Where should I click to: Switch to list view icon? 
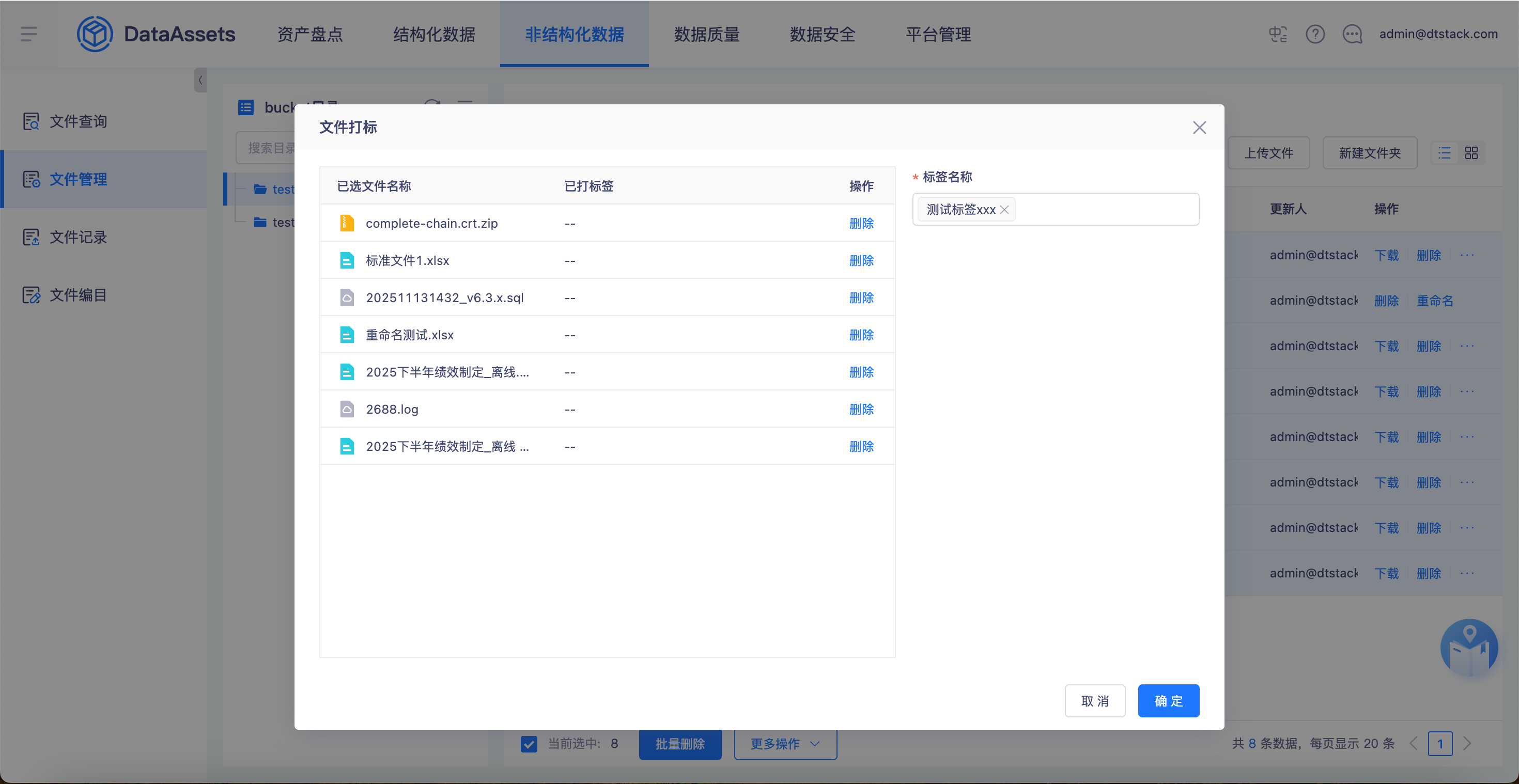click(1444, 153)
